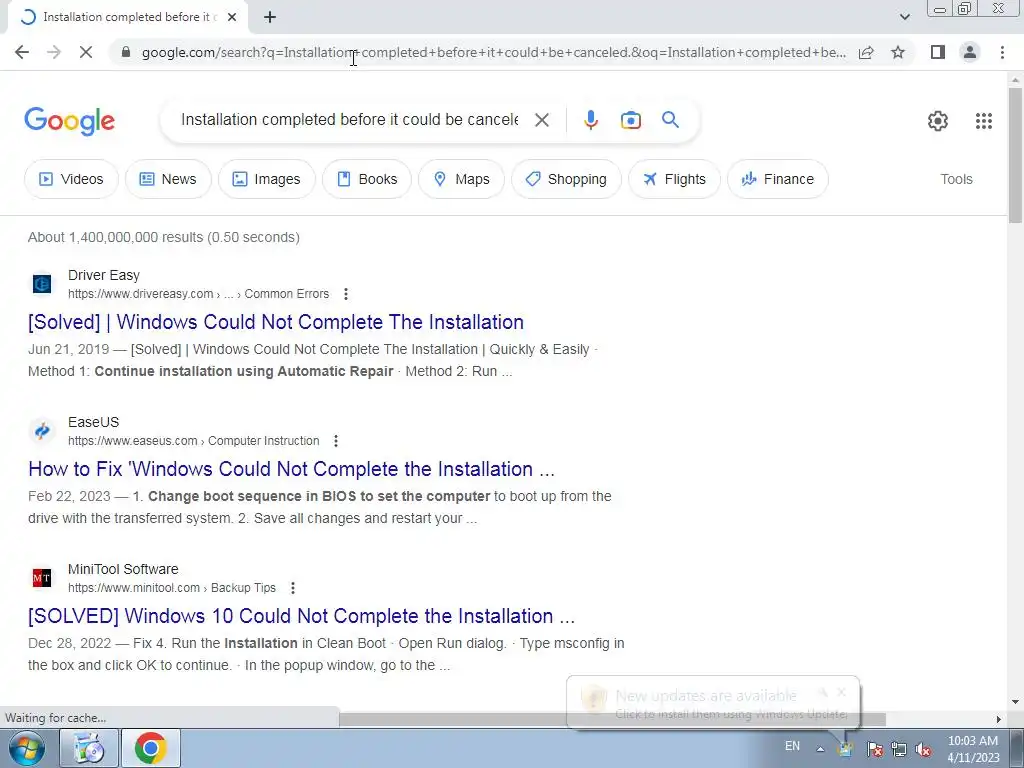Click the Driver Easy site favicon
The width and height of the screenshot is (1024, 768).
[x=42, y=284]
